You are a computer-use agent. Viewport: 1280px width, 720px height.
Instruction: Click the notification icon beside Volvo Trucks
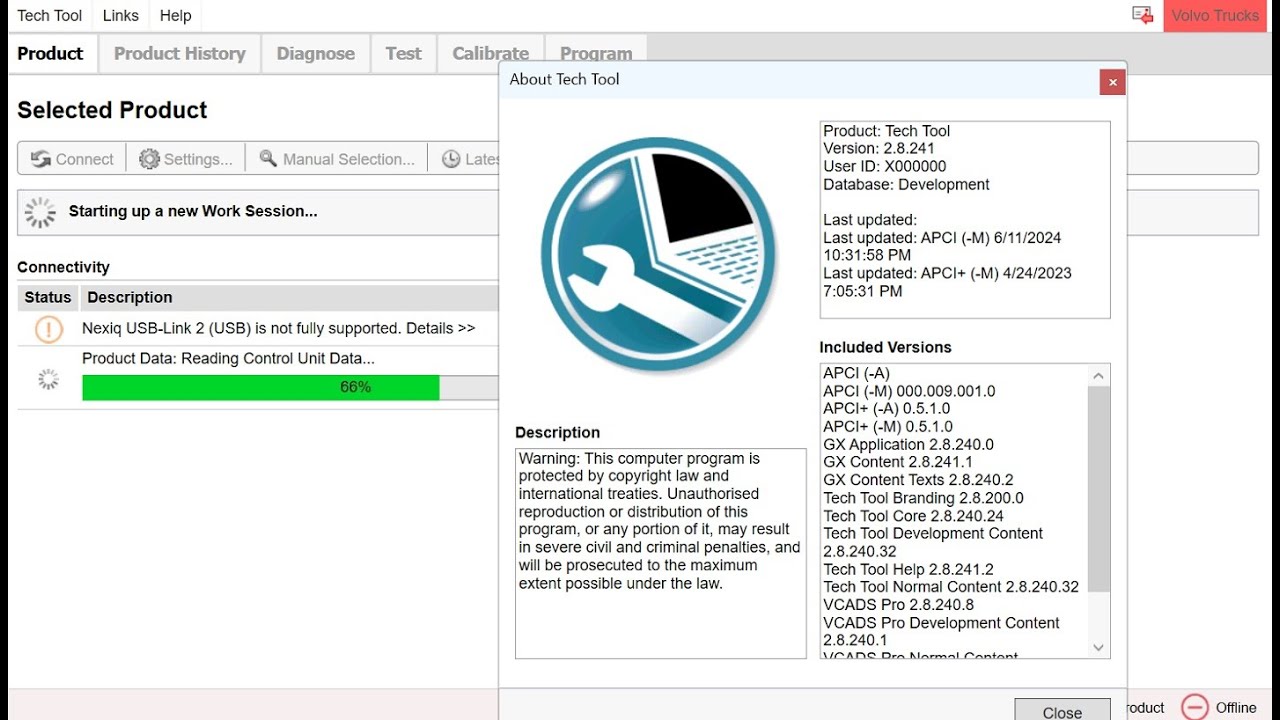point(1142,15)
